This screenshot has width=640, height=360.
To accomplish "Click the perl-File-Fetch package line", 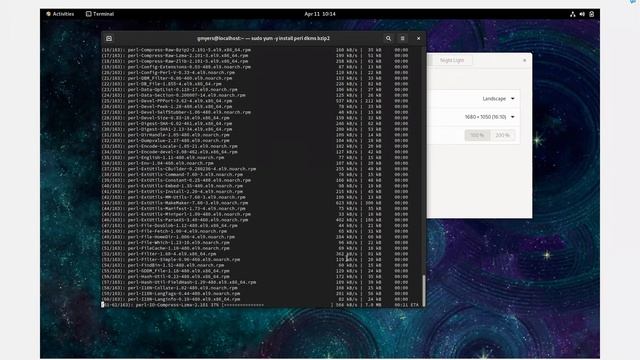I will click(255, 231).
